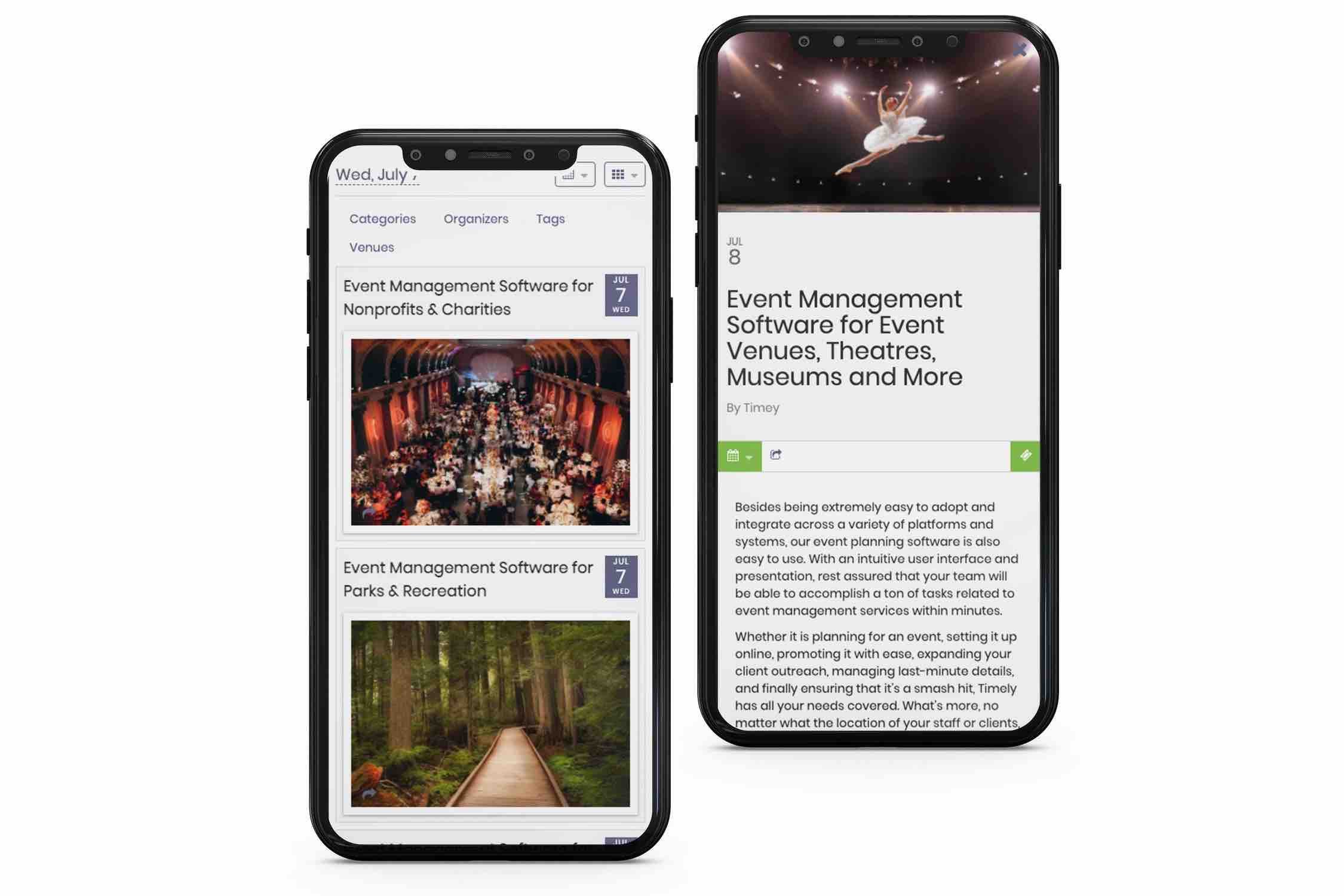
Task: Expand the Organizers filter dropdown
Action: (x=476, y=218)
